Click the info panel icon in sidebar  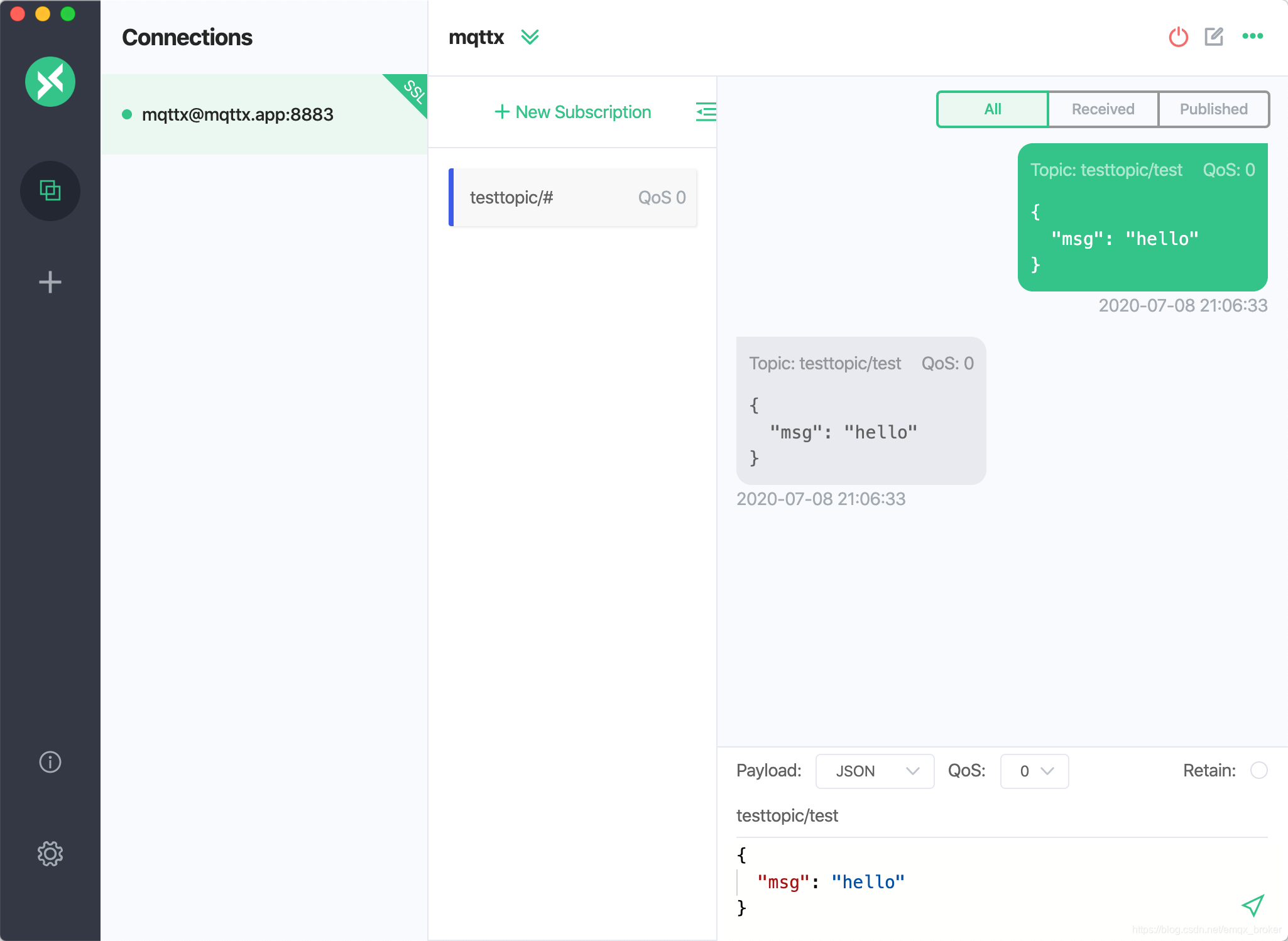pos(50,761)
